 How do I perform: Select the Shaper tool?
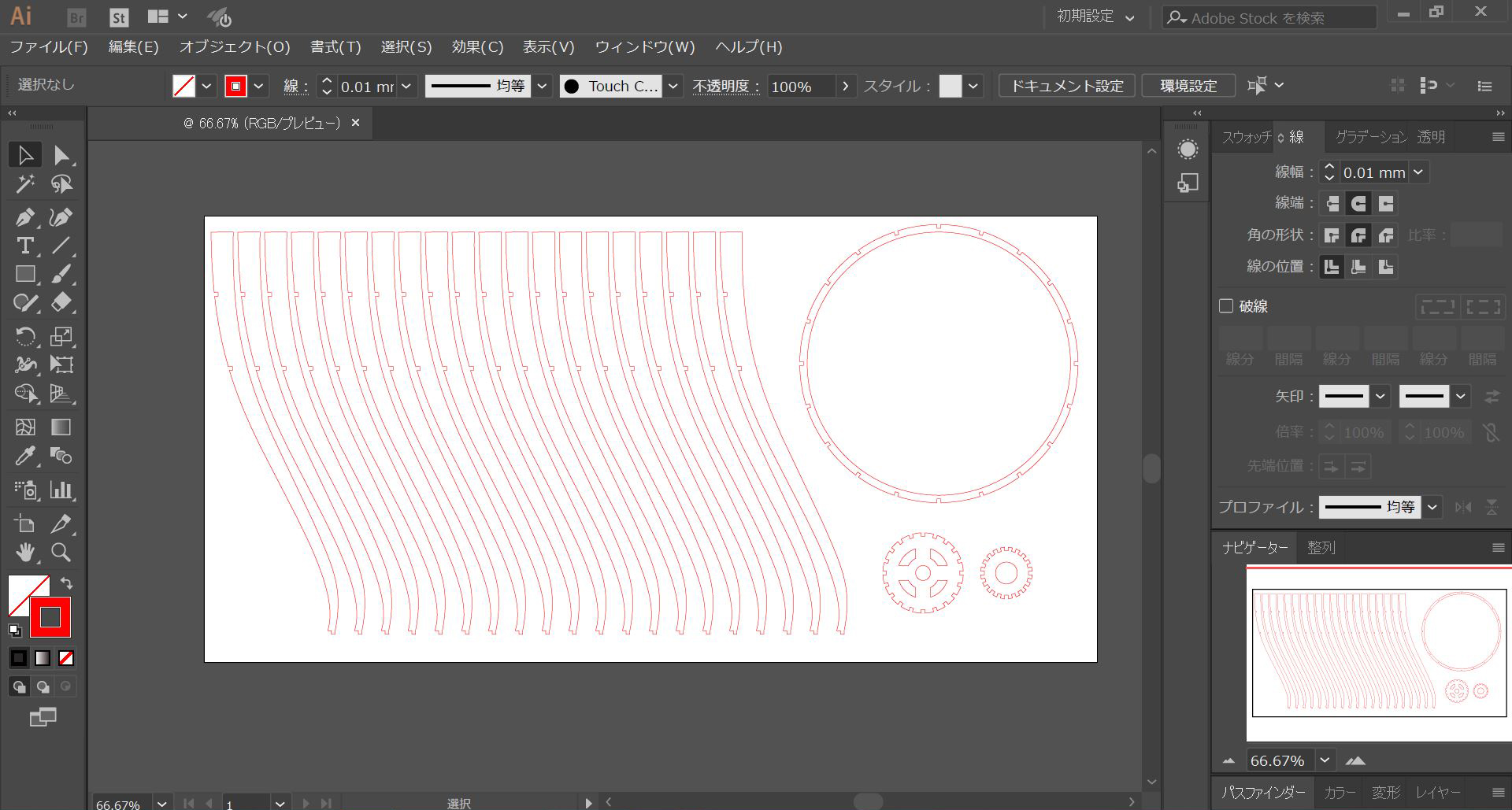coord(25,303)
